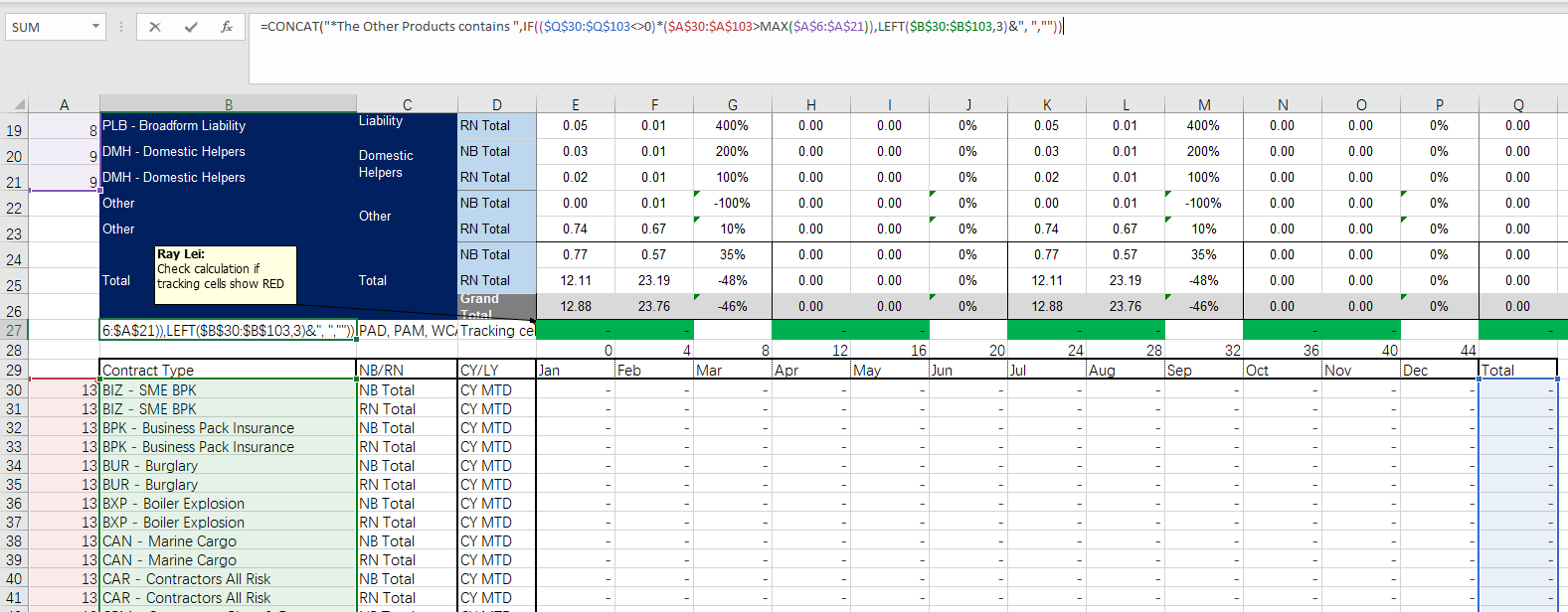The image size is (1568, 612).
Task: Cancel the formula entry with X icon
Action: [155, 27]
